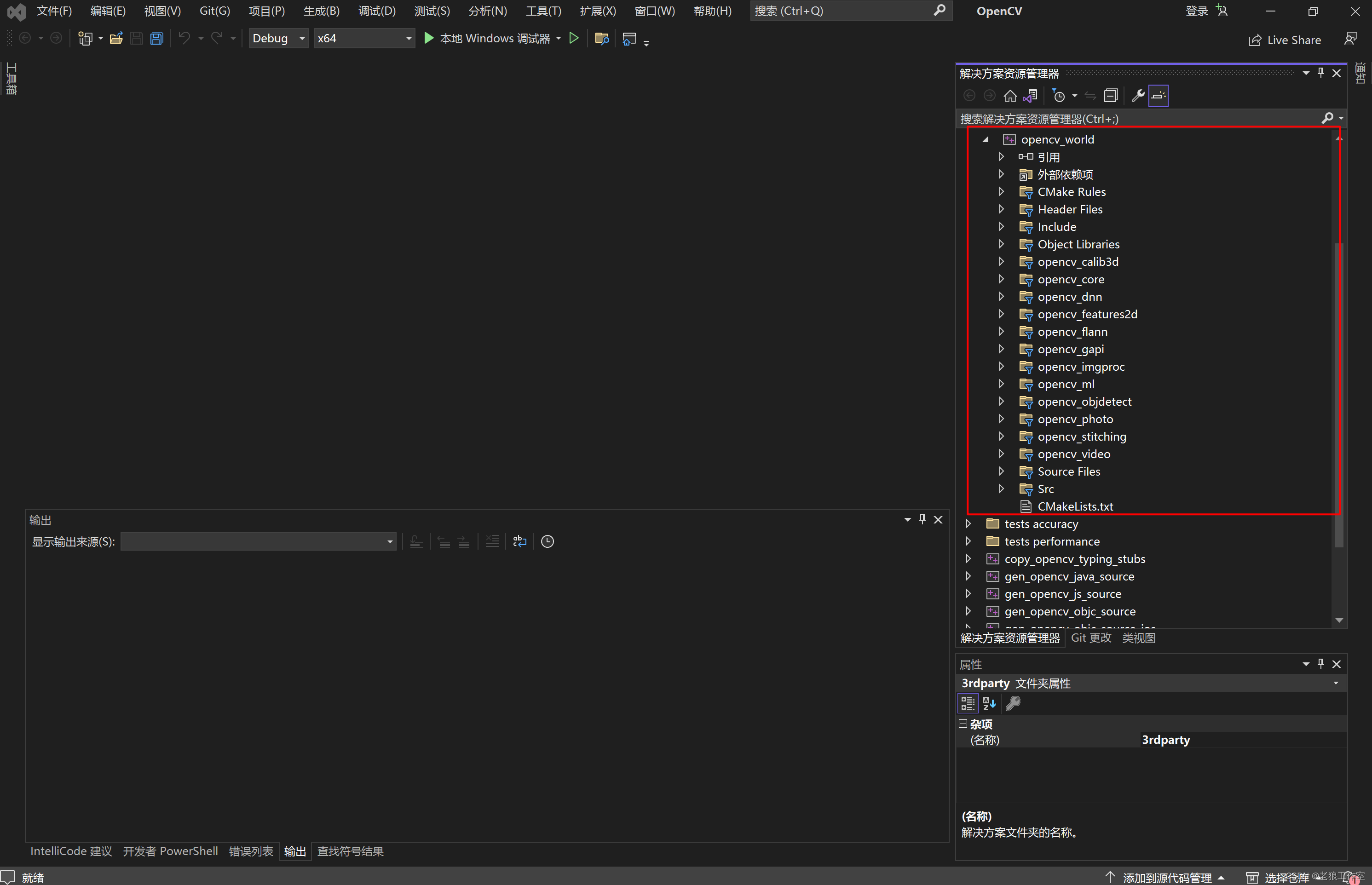This screenshot has height=885, width=1372.
Task: Click the Find in Files folder icon
Action: (601, 39)
